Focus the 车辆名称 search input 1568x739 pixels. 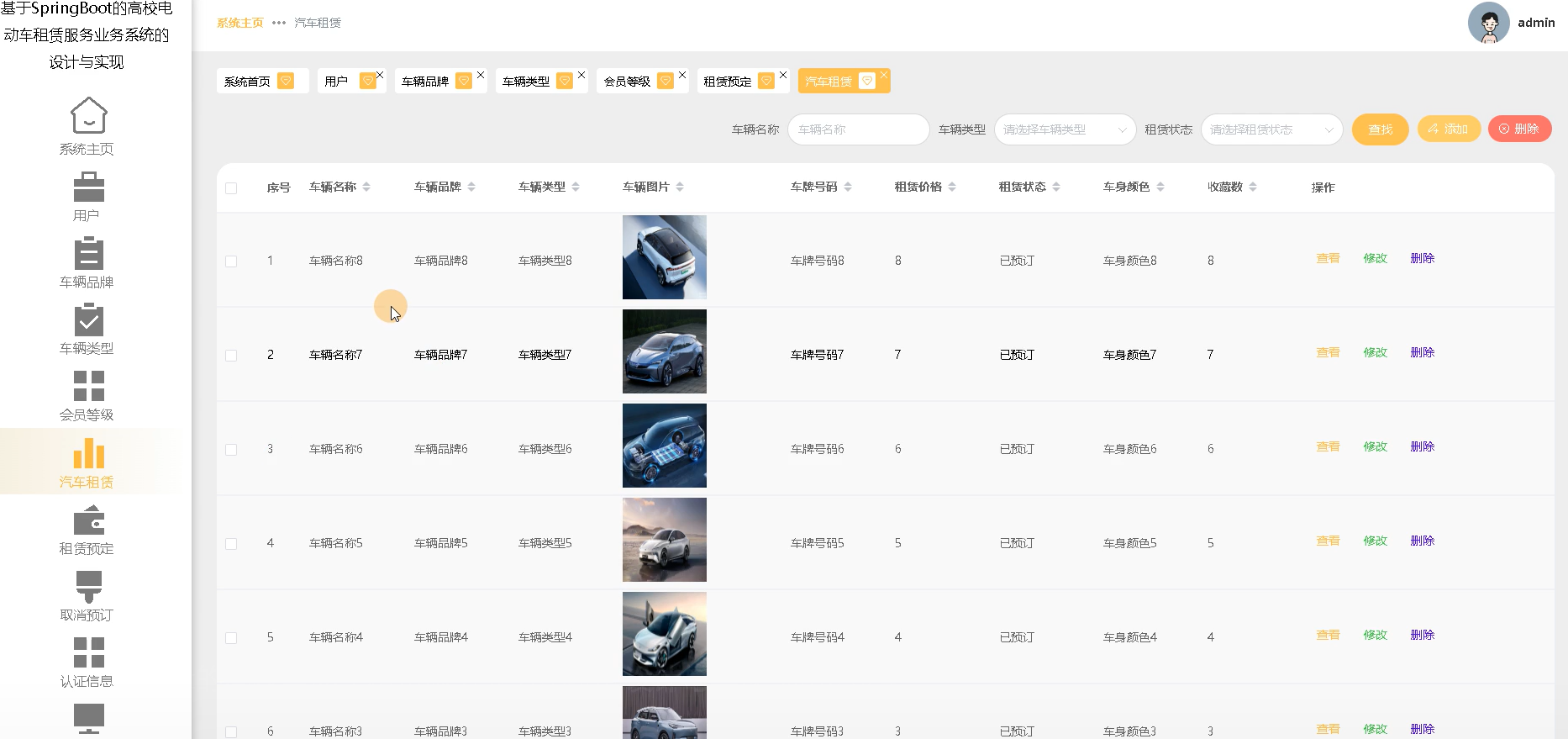(858, 129)
